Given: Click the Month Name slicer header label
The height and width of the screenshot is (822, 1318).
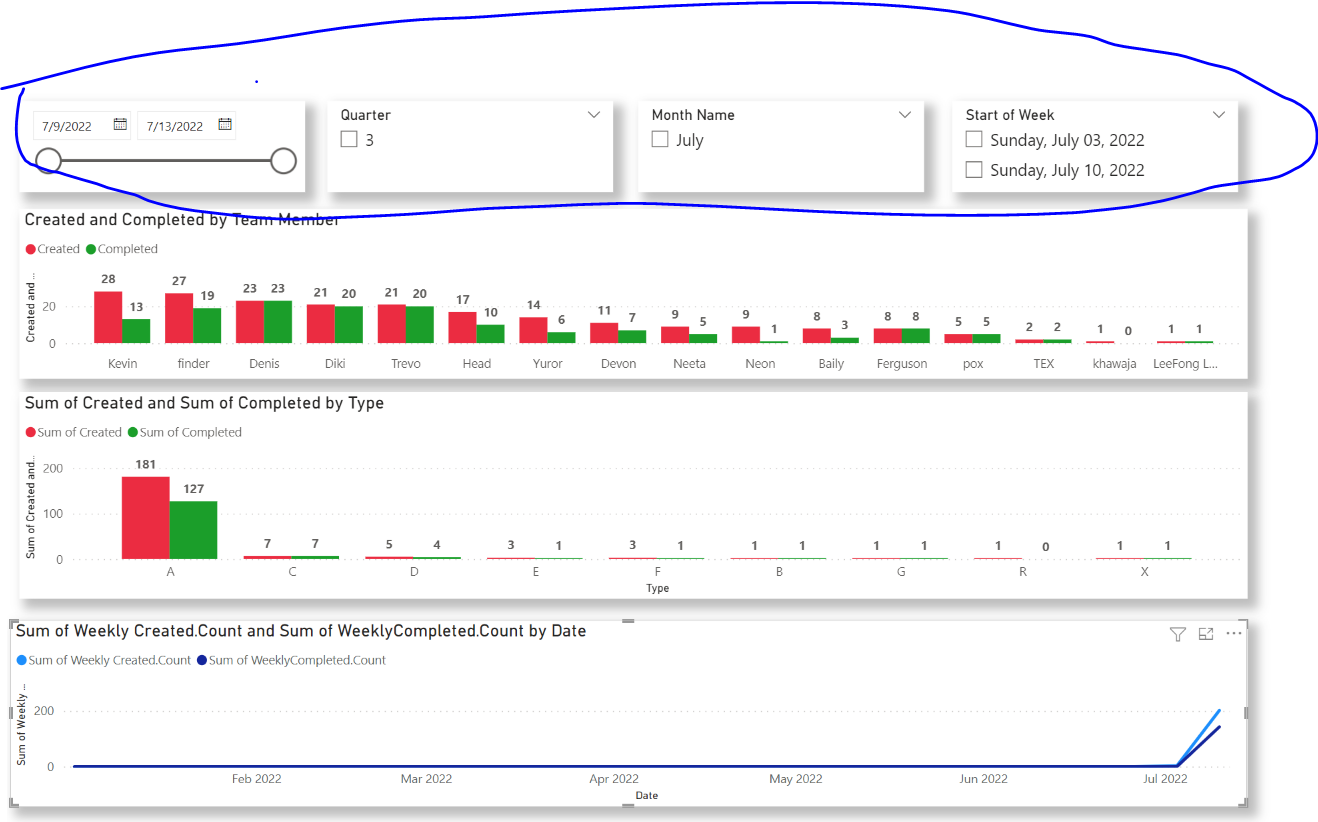Looking at the screenshot, I should coord(693,115).
